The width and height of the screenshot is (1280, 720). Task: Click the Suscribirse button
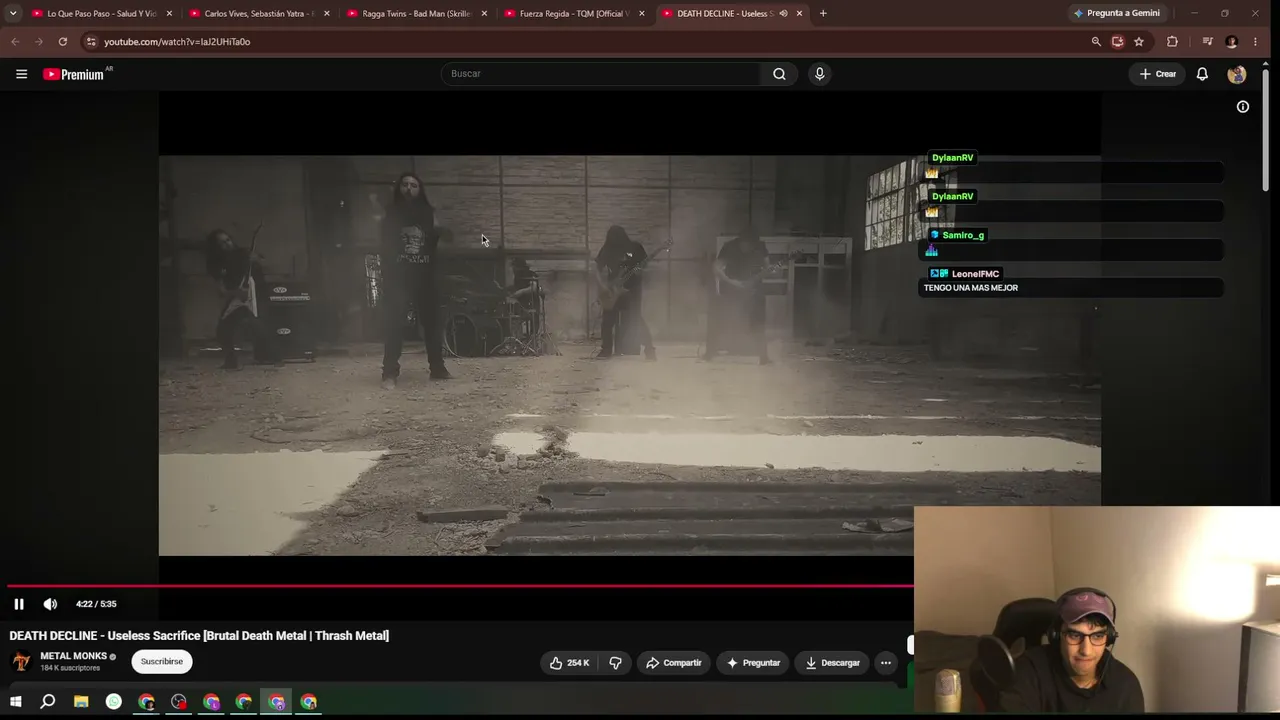point(162,662)
